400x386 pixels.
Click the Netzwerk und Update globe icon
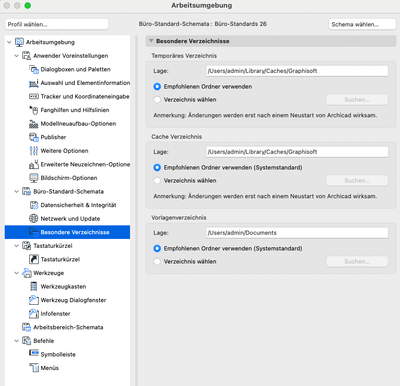point(34,218)
